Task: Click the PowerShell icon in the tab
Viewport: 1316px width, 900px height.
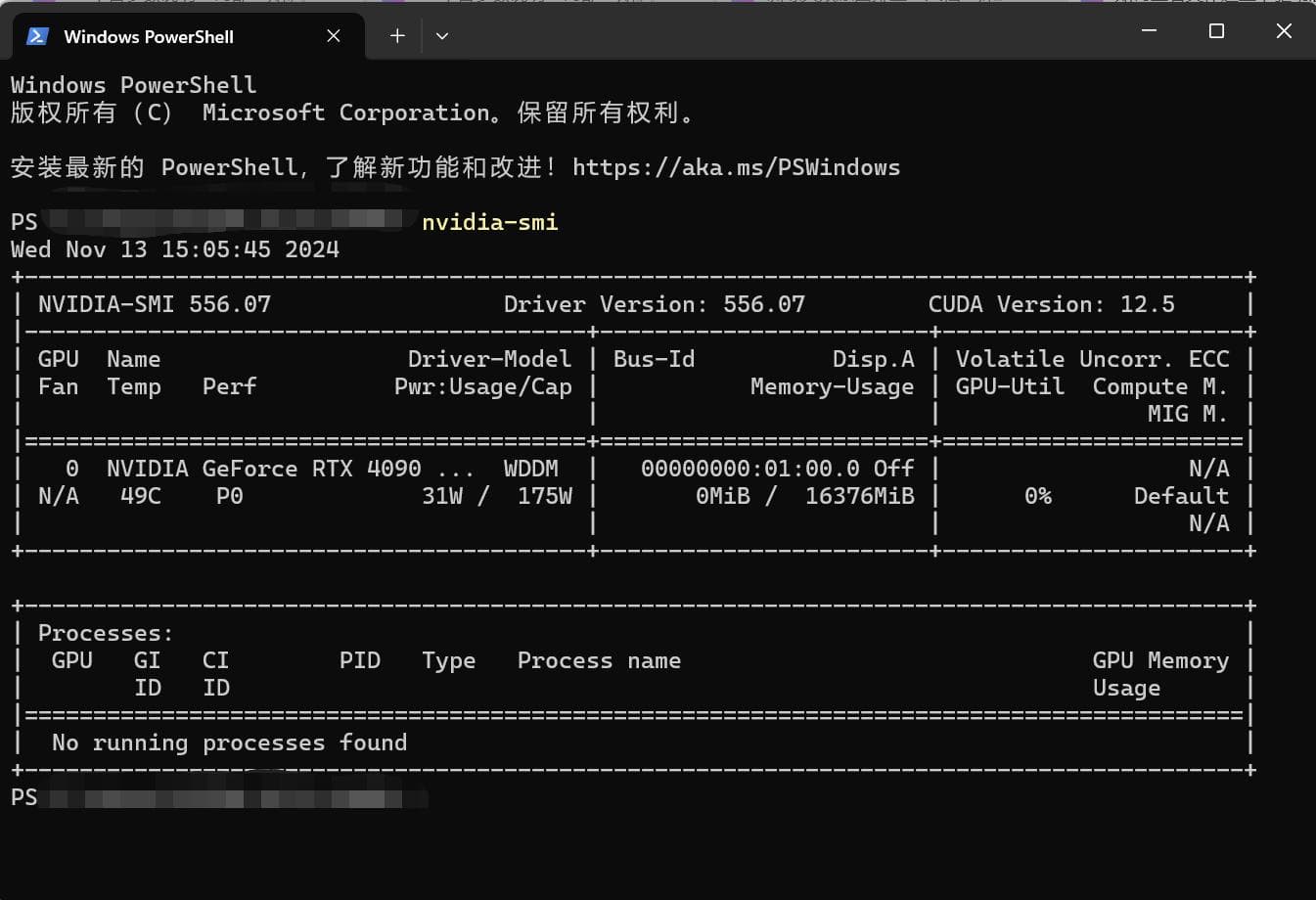Action: click(37, 36)
